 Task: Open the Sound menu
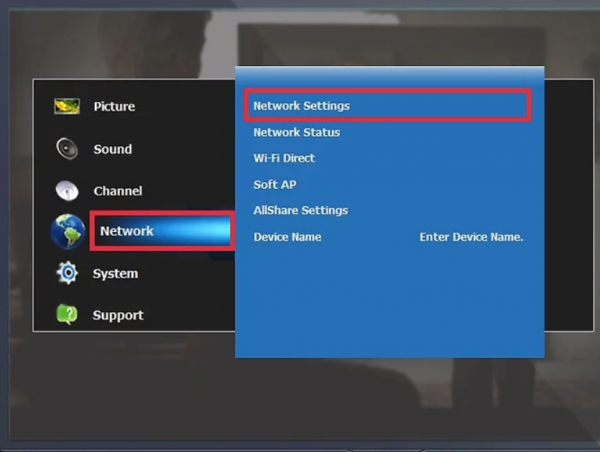point(113,149)
